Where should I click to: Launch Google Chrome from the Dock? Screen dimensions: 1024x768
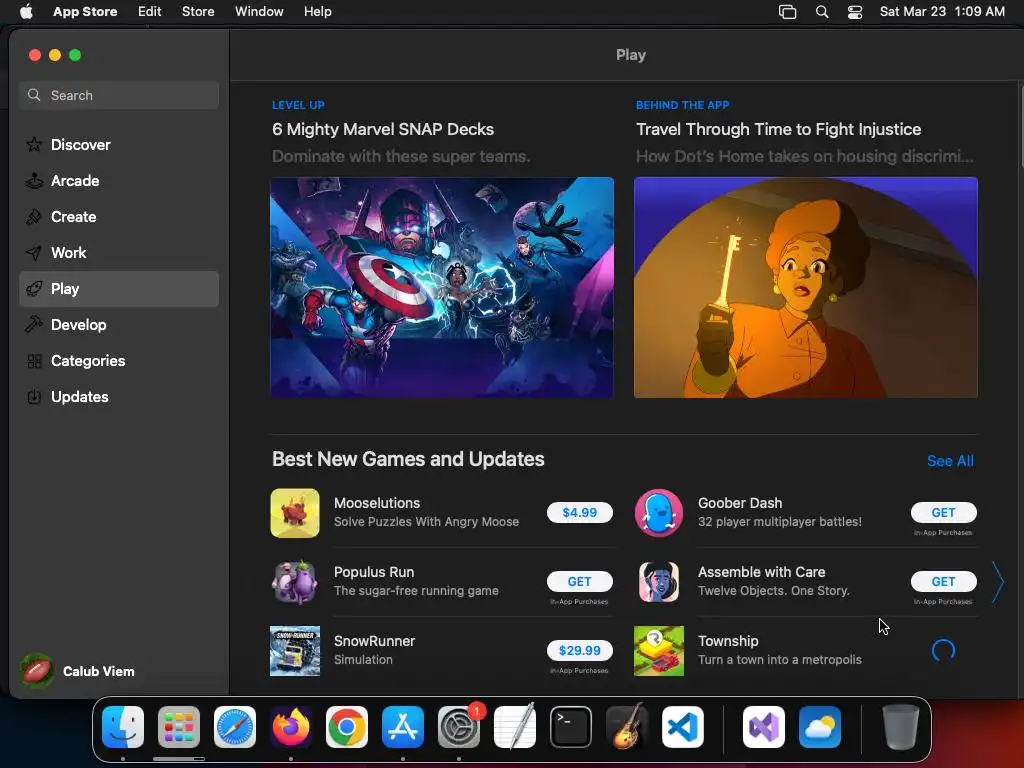[x=347, y=727]
